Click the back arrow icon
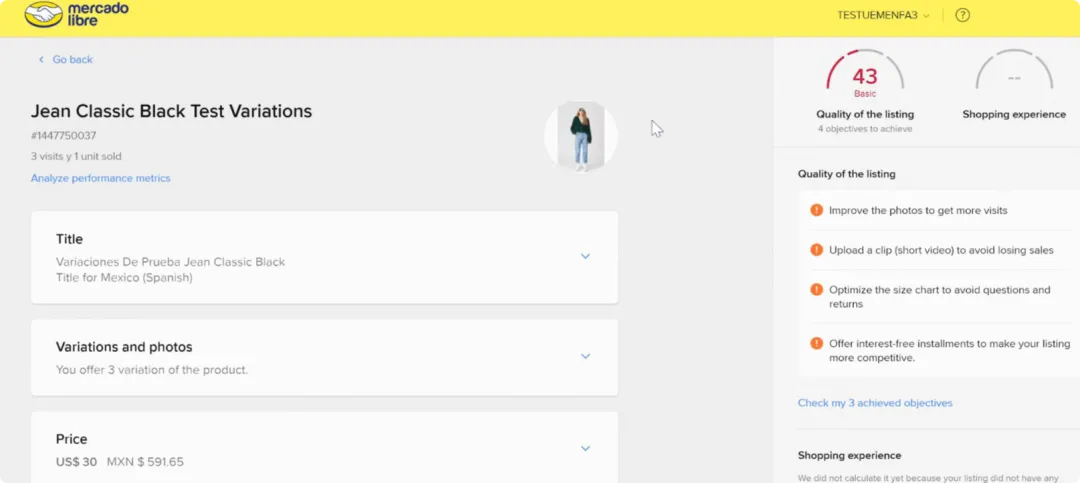 coord(41,60)
